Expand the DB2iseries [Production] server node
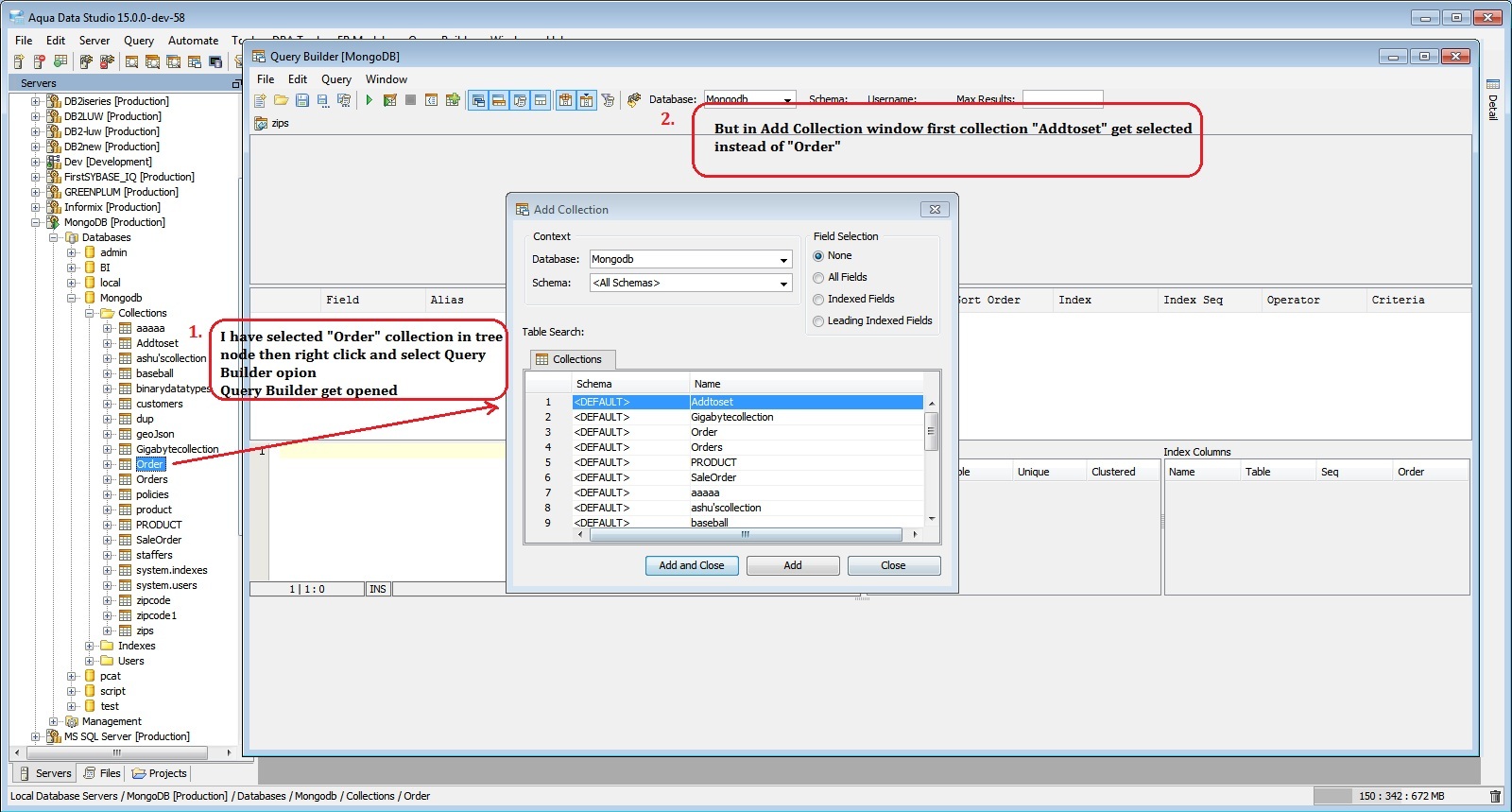 [36, 101]
